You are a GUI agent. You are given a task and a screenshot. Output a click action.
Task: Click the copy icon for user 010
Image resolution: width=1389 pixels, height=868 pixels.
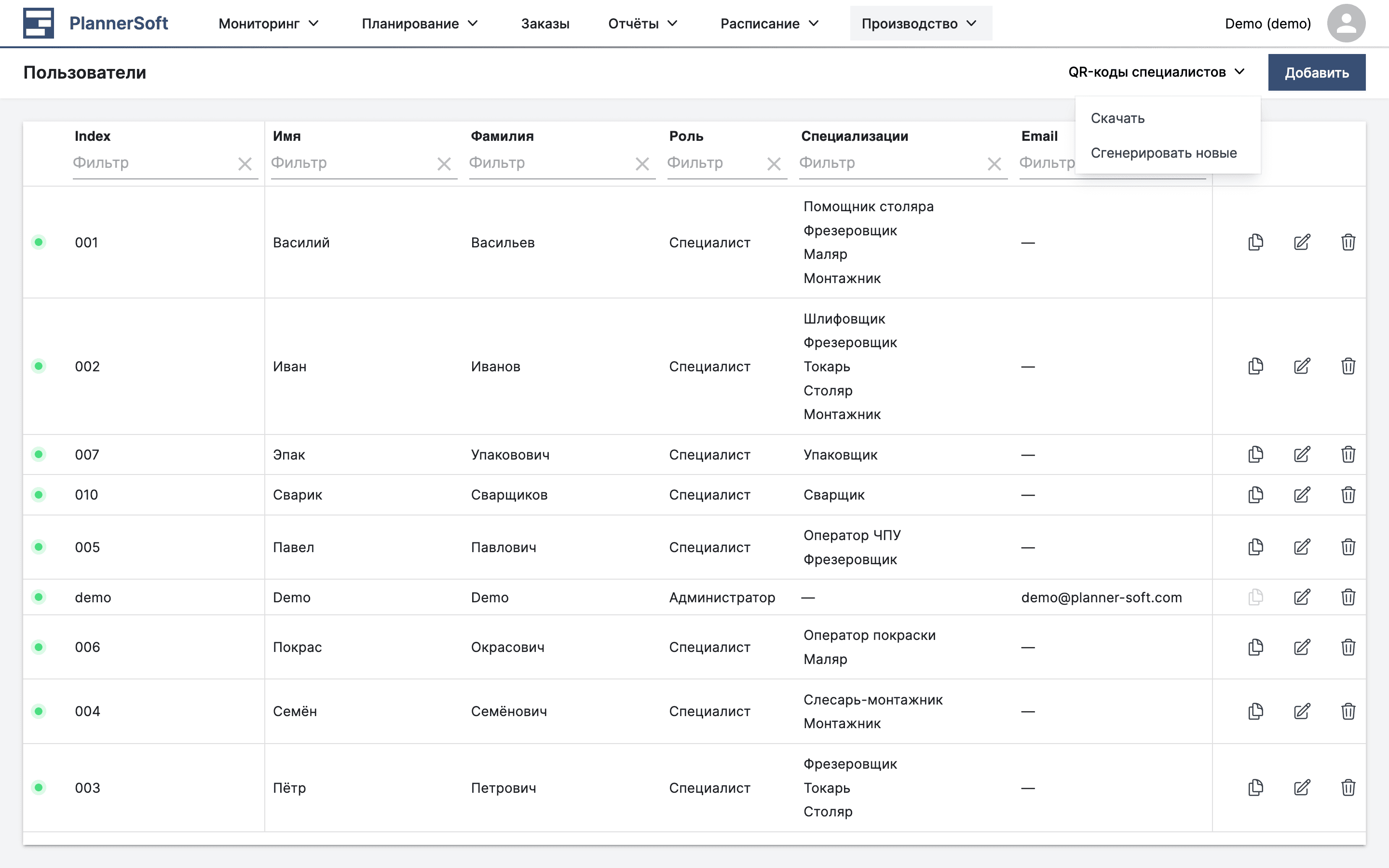(x=1255, y=495)
